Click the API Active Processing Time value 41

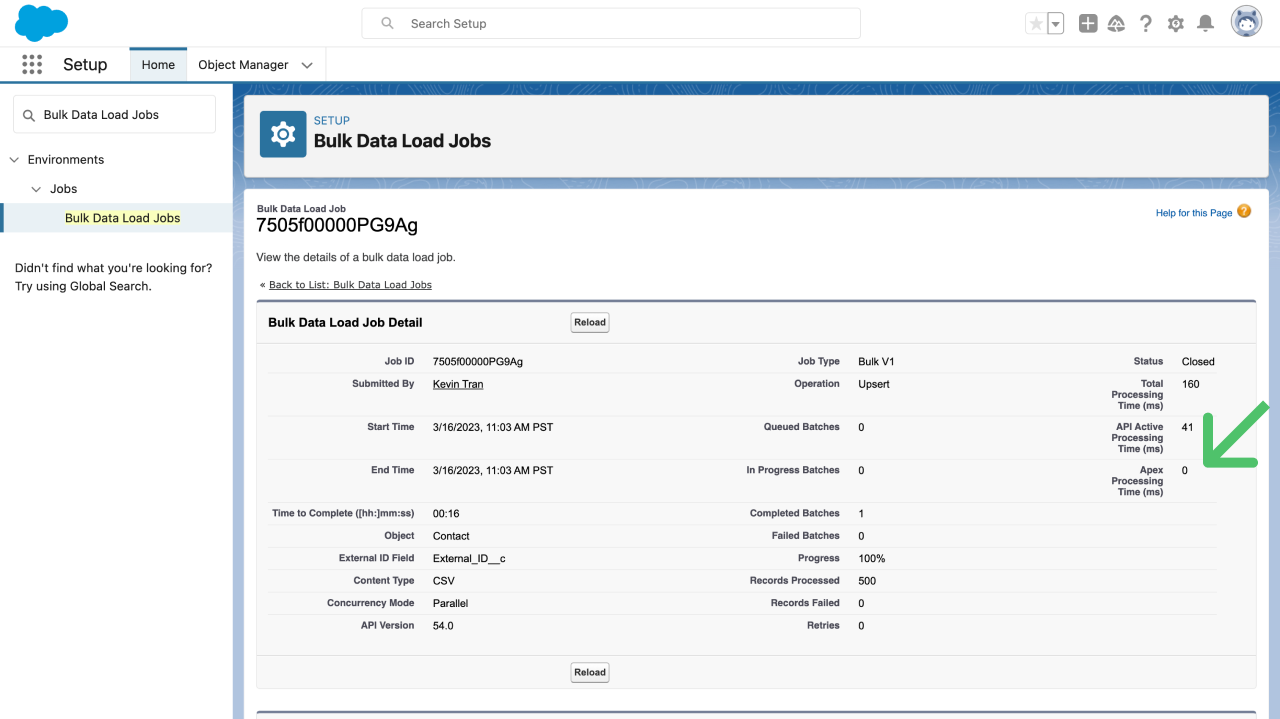tap(1187, 427)
